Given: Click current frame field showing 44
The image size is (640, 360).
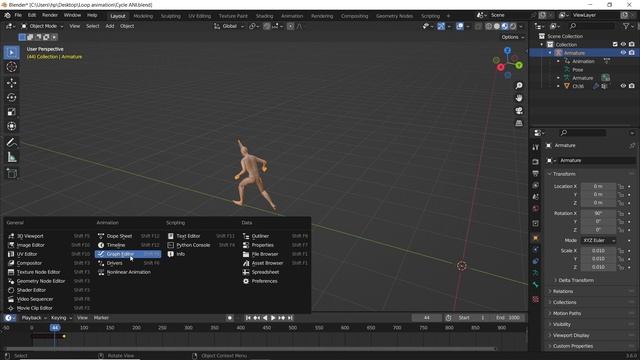Looking at the screenshot, I should 427,318.
